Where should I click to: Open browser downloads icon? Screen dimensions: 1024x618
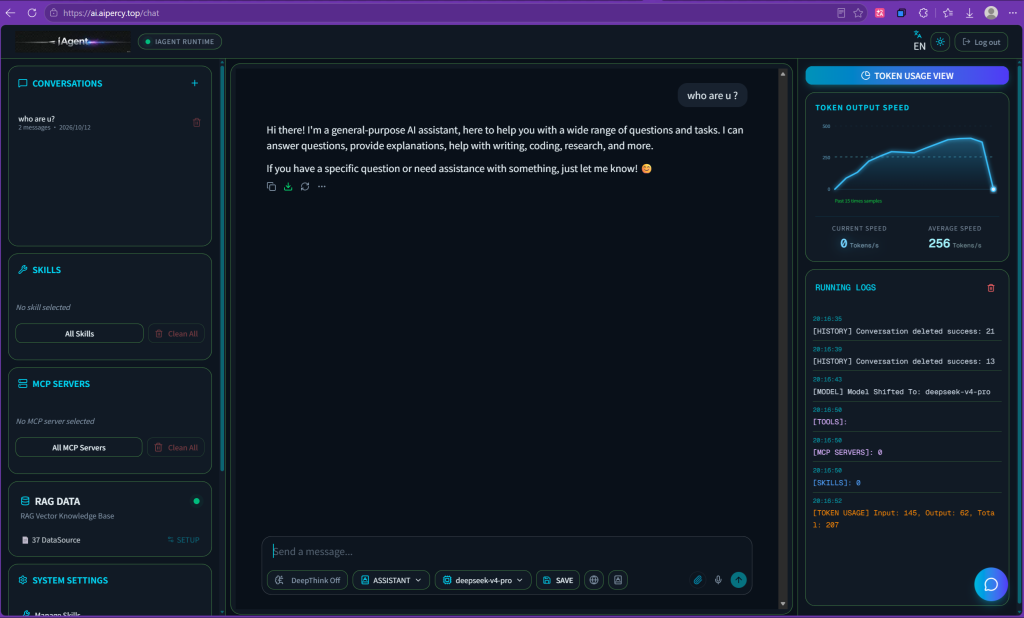pos(969,12)
